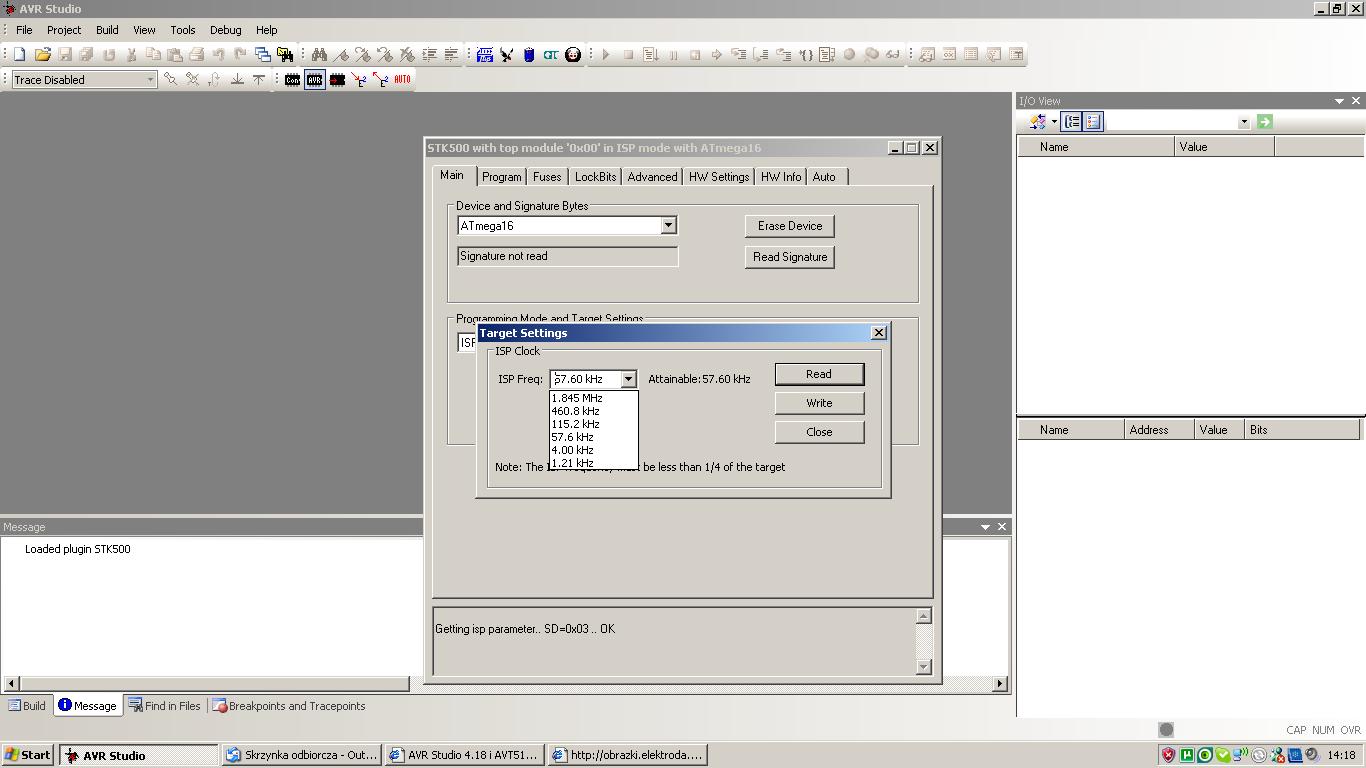Screen dimensions: 1366x768
Task: Toggle the list view icon in I/O View
Action: tap(1092, 121)
